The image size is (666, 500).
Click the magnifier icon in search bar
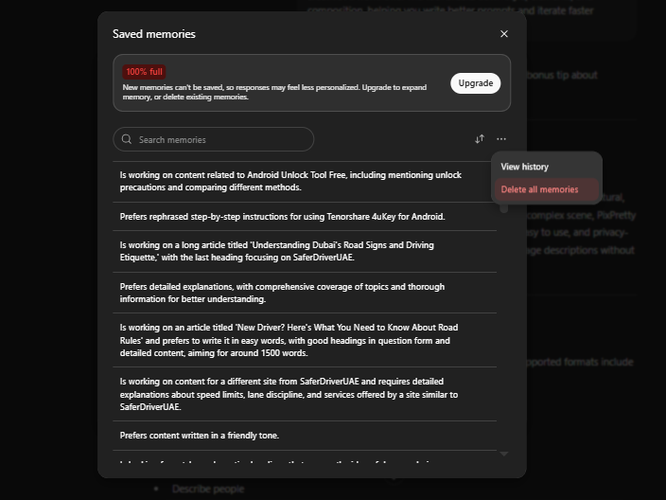[127, 140]
